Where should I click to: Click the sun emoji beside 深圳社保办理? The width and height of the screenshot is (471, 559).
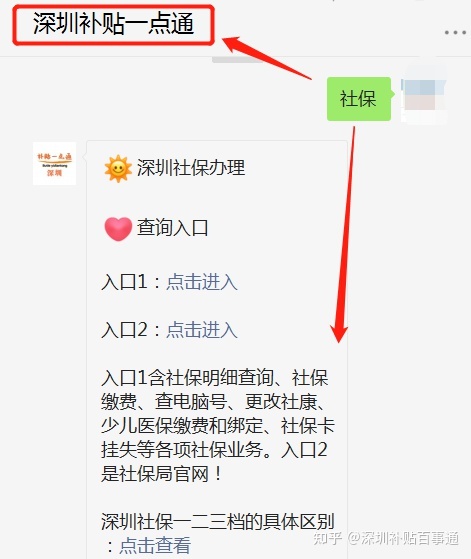point(118,168)
